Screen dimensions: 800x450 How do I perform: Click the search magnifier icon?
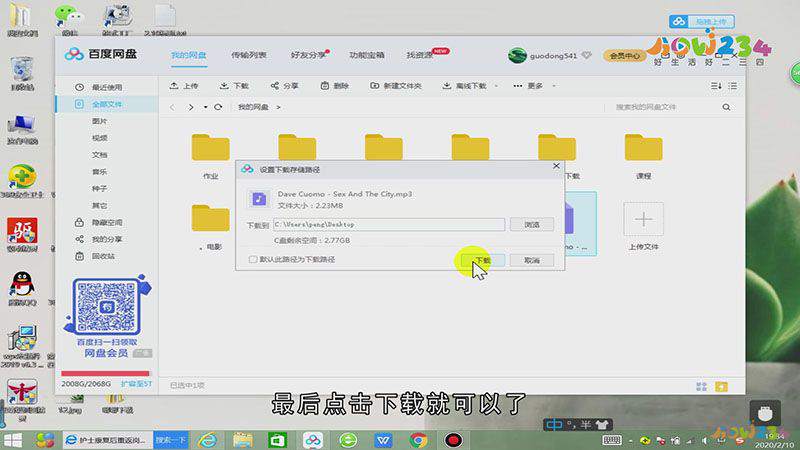pos(726,107)
